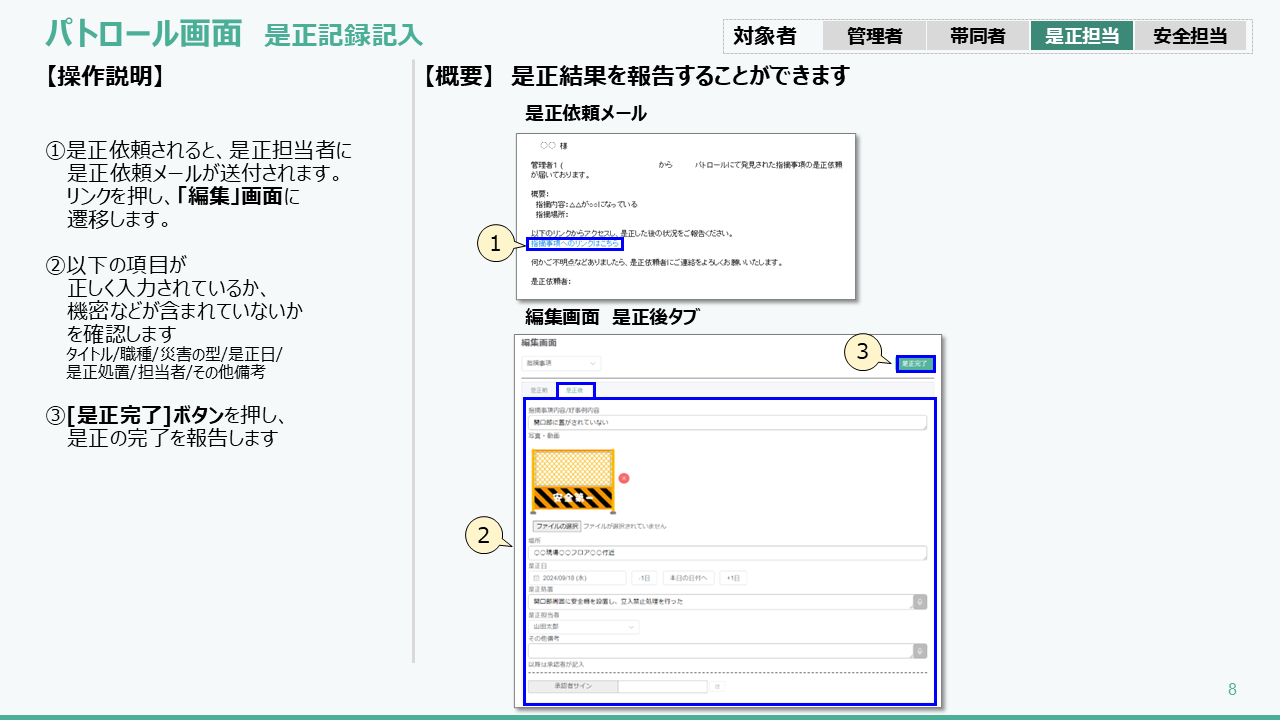
Task: Click the 場所 location input field
Action: (x=727, y=553)
